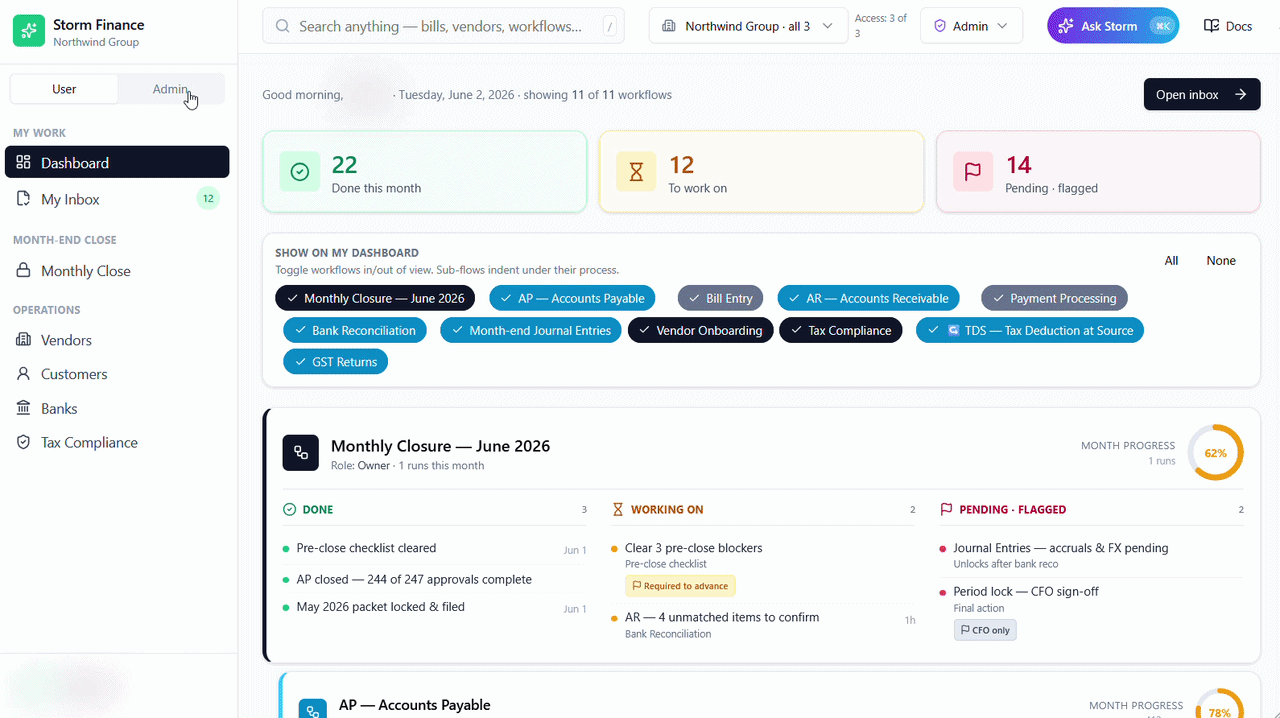The height and width of the screenshot is (718, 1280).
Task: Click the Customers person icon
Action: point(24,374)
